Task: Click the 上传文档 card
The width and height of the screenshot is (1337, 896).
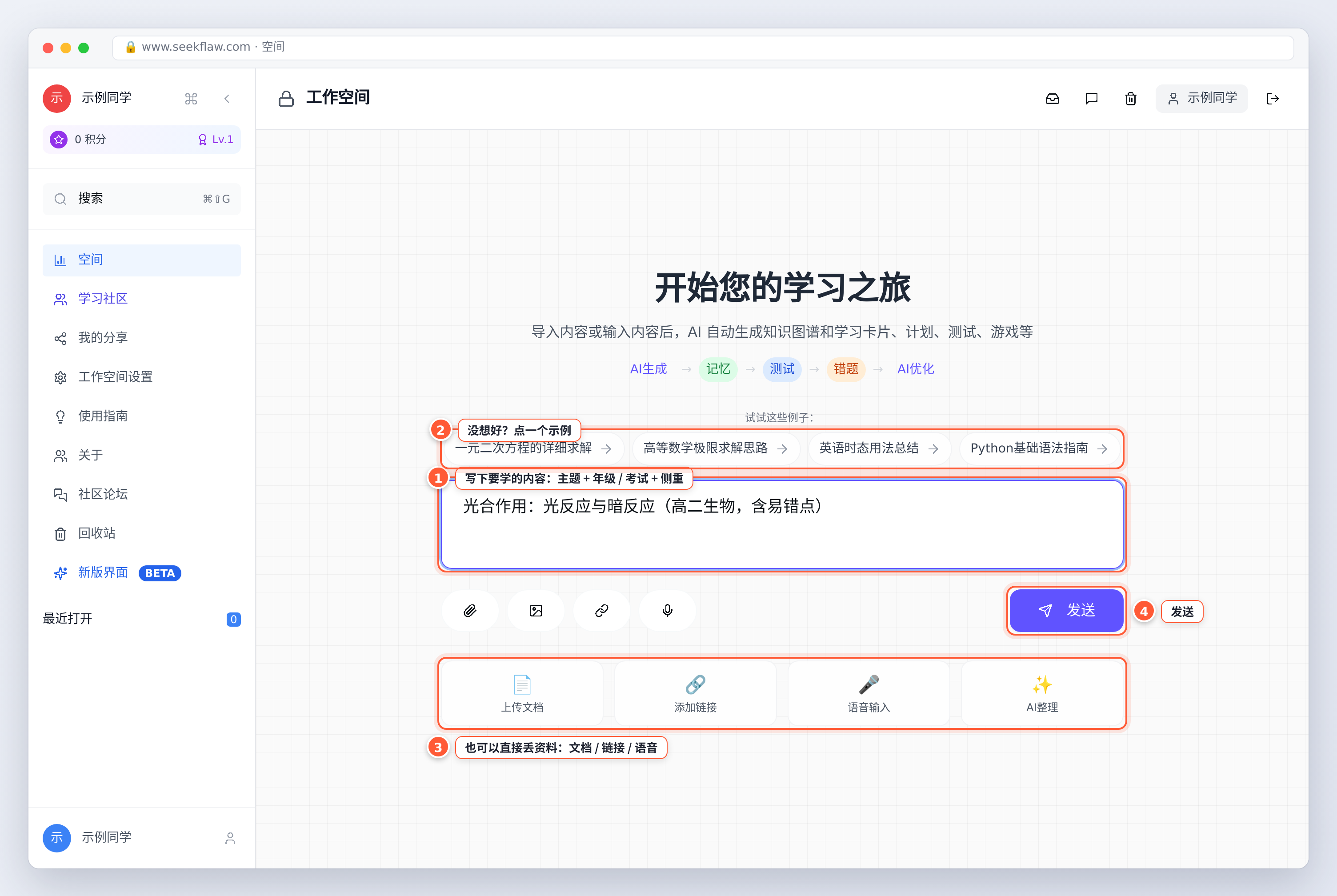Action: (x=522, y=694)
